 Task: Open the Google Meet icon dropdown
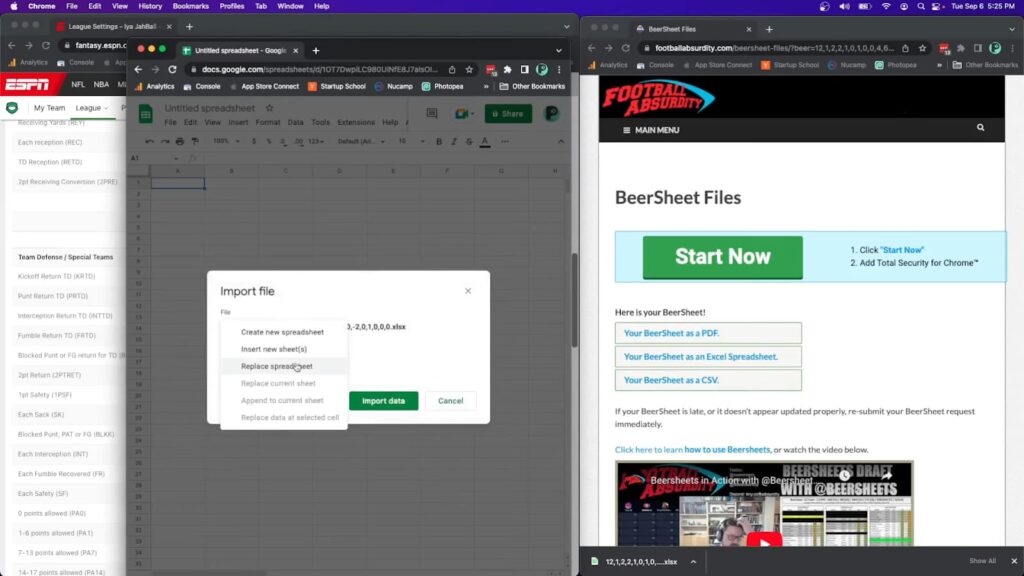464,114
